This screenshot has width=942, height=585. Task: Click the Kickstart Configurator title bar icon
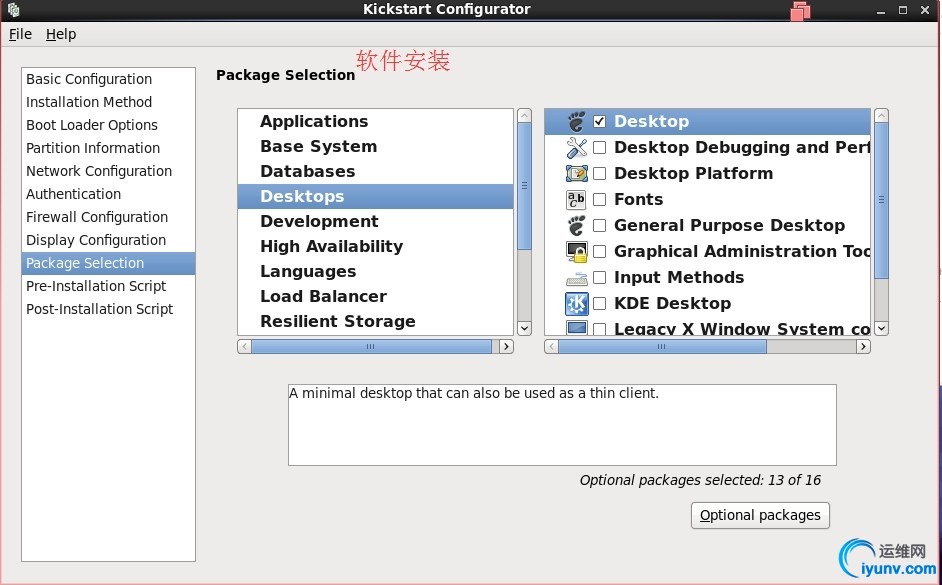coord(13,9)
